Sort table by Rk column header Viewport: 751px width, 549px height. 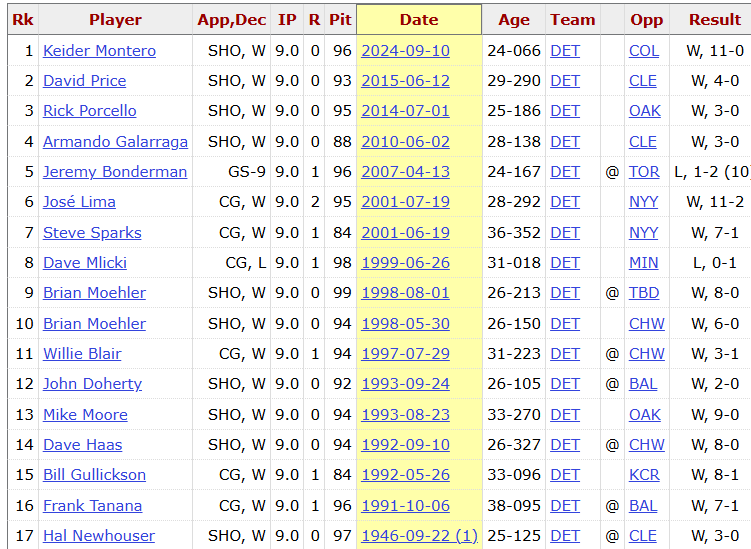click(x=23, y=20)
